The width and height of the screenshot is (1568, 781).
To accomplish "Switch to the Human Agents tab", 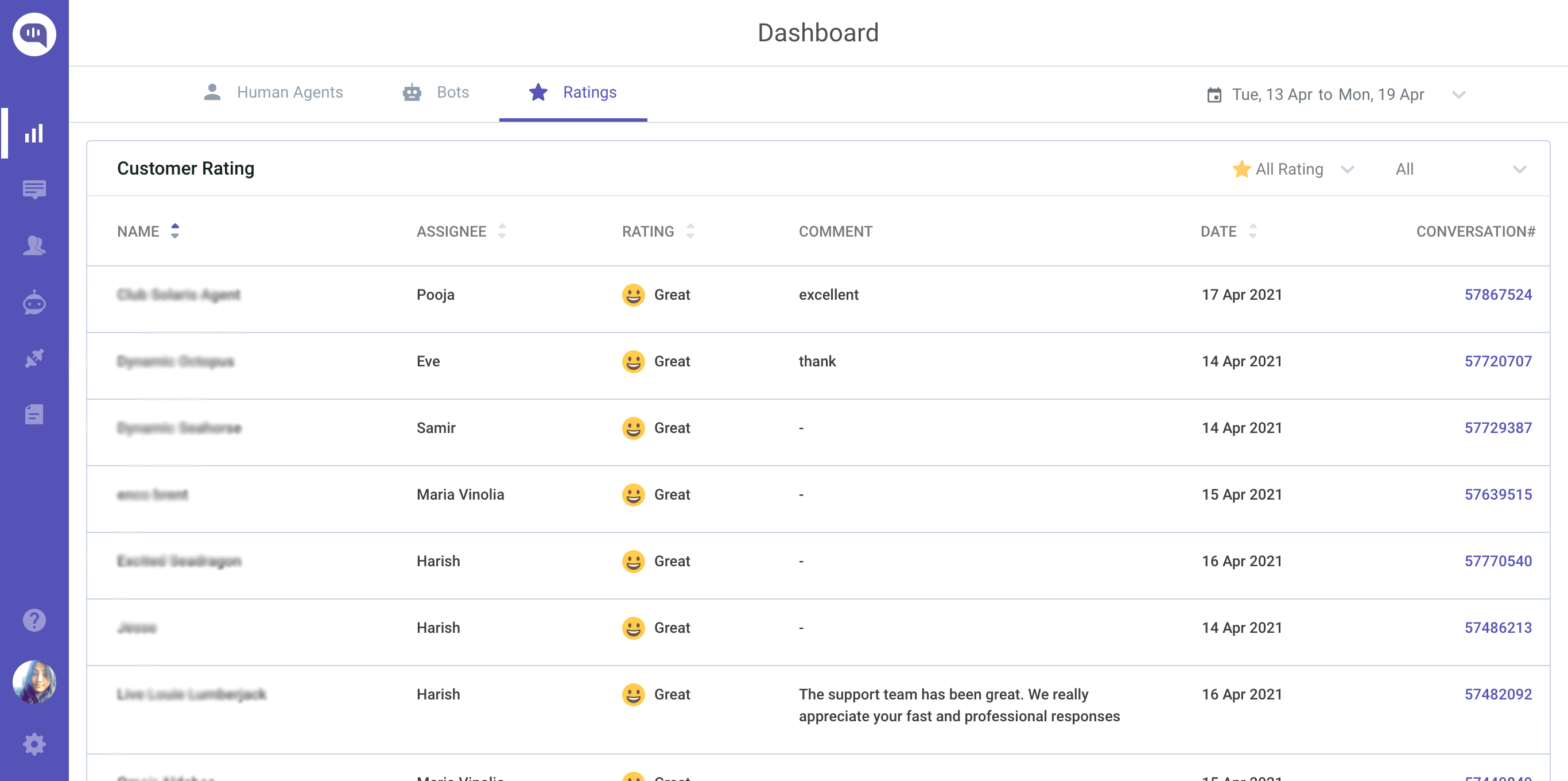I will click(273, 92).
